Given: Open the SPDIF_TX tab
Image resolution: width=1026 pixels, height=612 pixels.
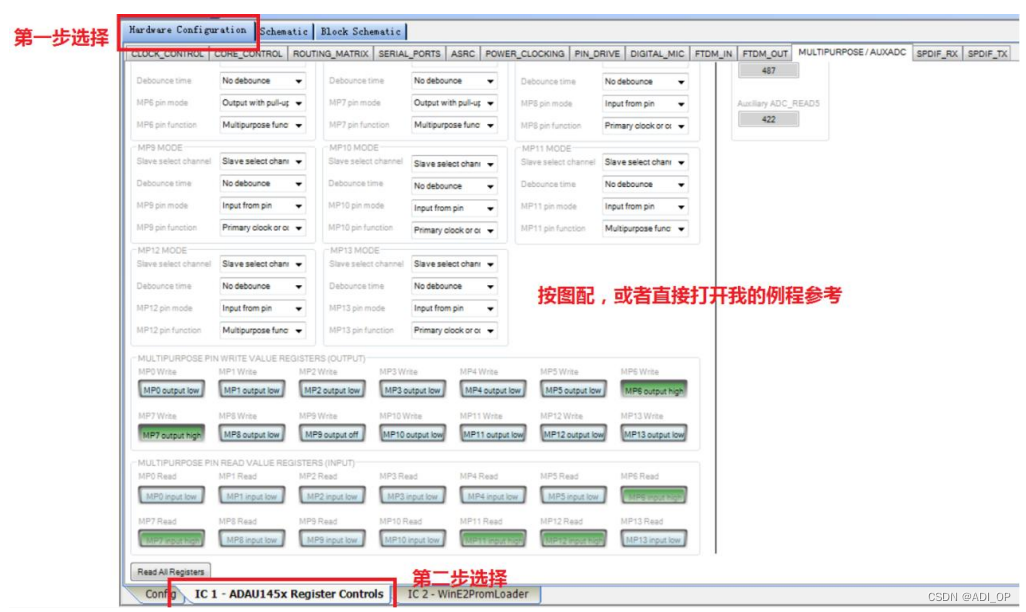Looking at the screenshot, I should tap(987, 54).
